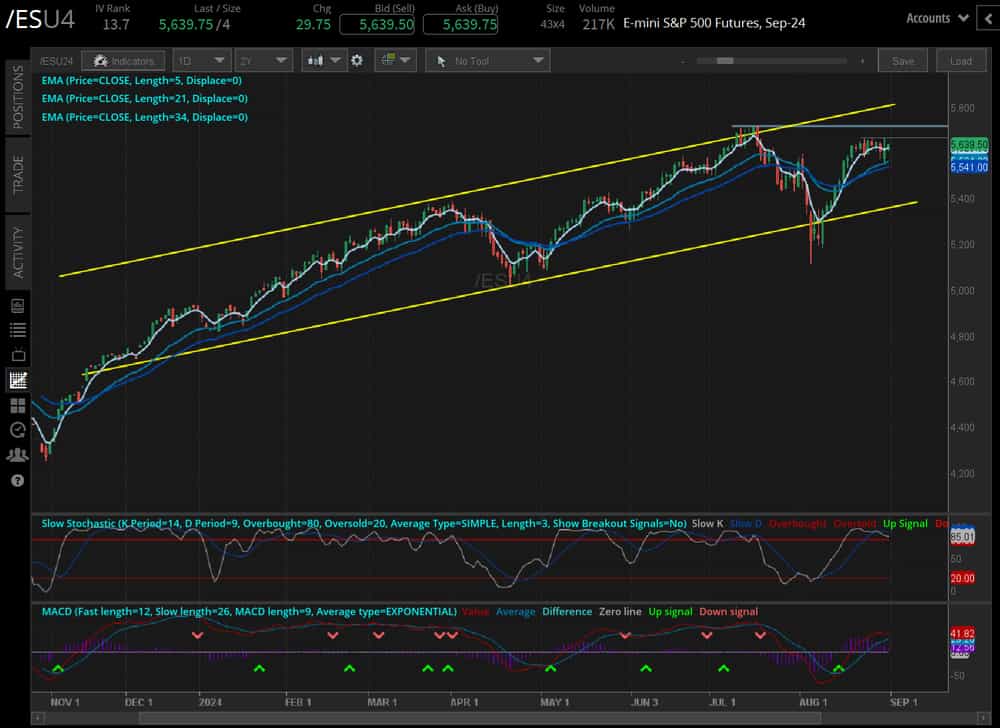Viewport: 1000px width, 728px height.
Task: Open the grid widgets icon in the sidebar
Action: coord(16,405)
